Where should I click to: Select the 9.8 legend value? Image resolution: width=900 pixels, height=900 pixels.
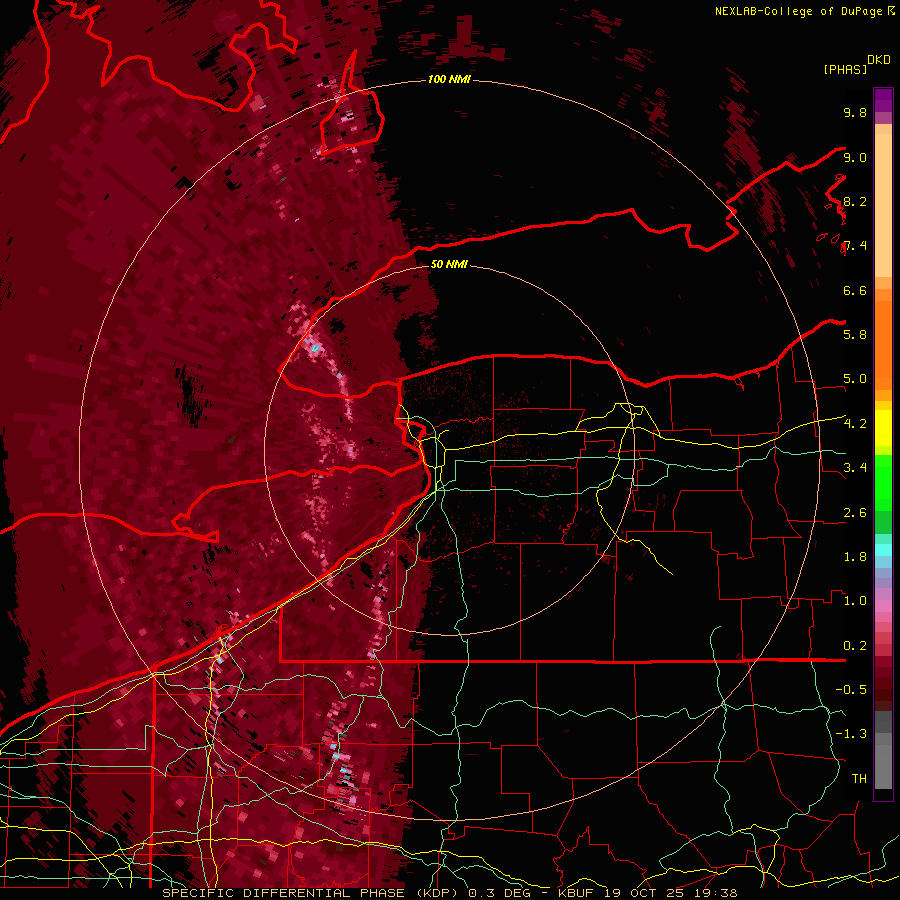point(855,113)
